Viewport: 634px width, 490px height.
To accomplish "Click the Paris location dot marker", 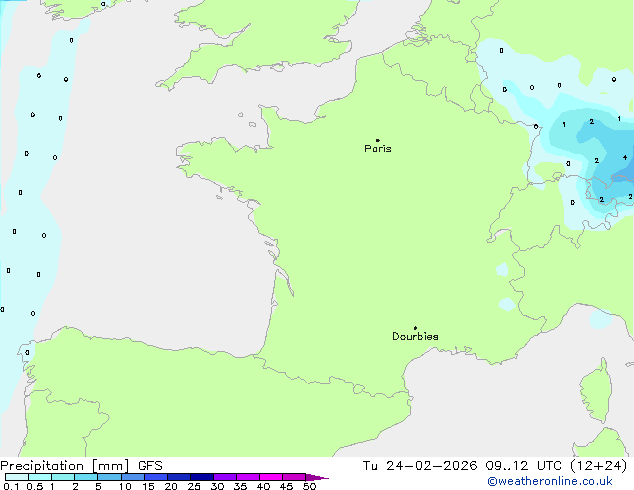I will click(378, 140).
